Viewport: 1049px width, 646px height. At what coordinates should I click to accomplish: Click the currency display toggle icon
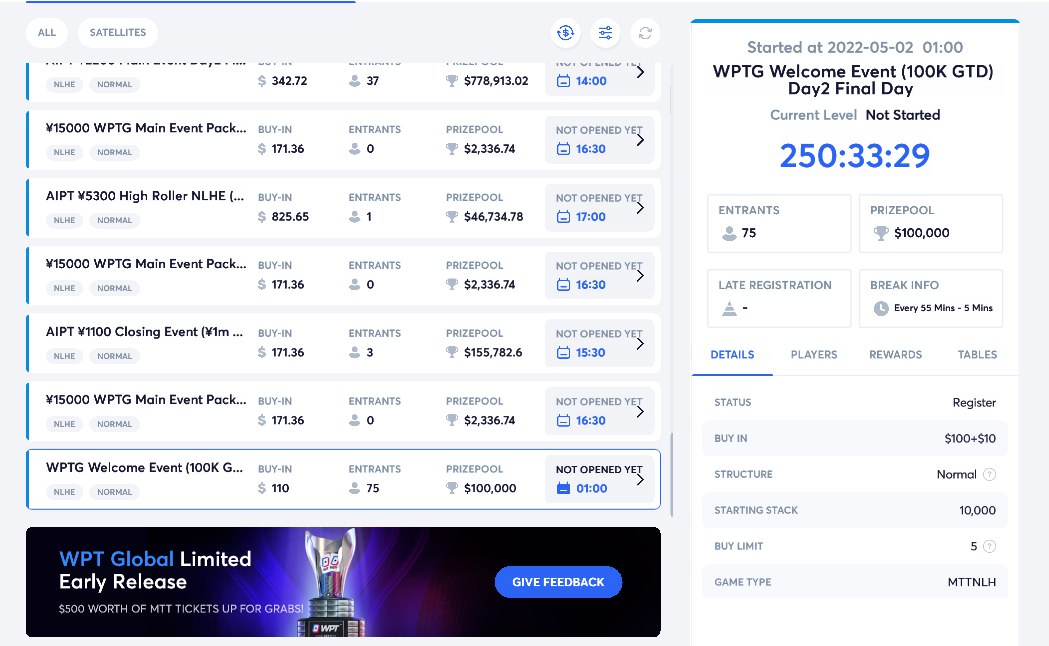coord(565,33)
